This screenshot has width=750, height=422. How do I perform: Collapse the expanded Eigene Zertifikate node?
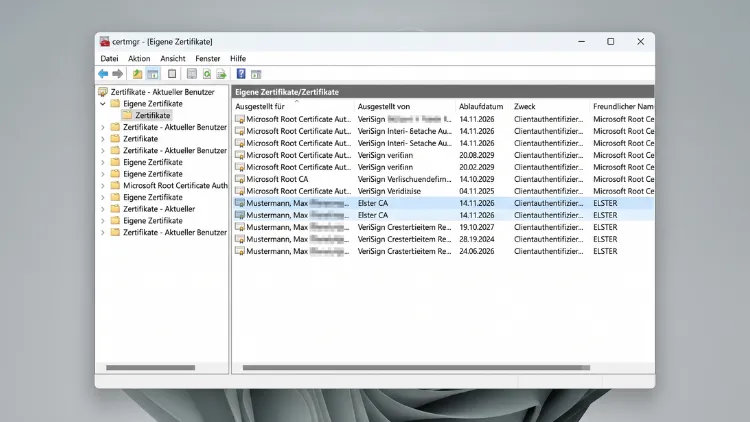coord(103,103)
